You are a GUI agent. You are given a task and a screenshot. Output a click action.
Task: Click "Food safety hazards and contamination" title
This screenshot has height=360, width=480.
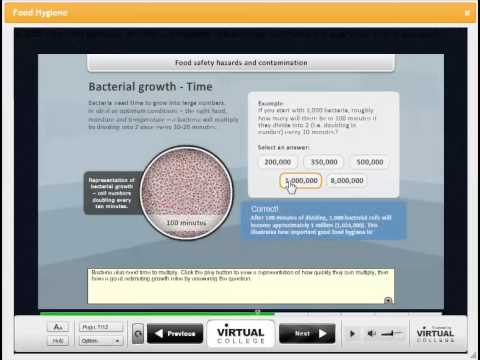pos(241,63)
